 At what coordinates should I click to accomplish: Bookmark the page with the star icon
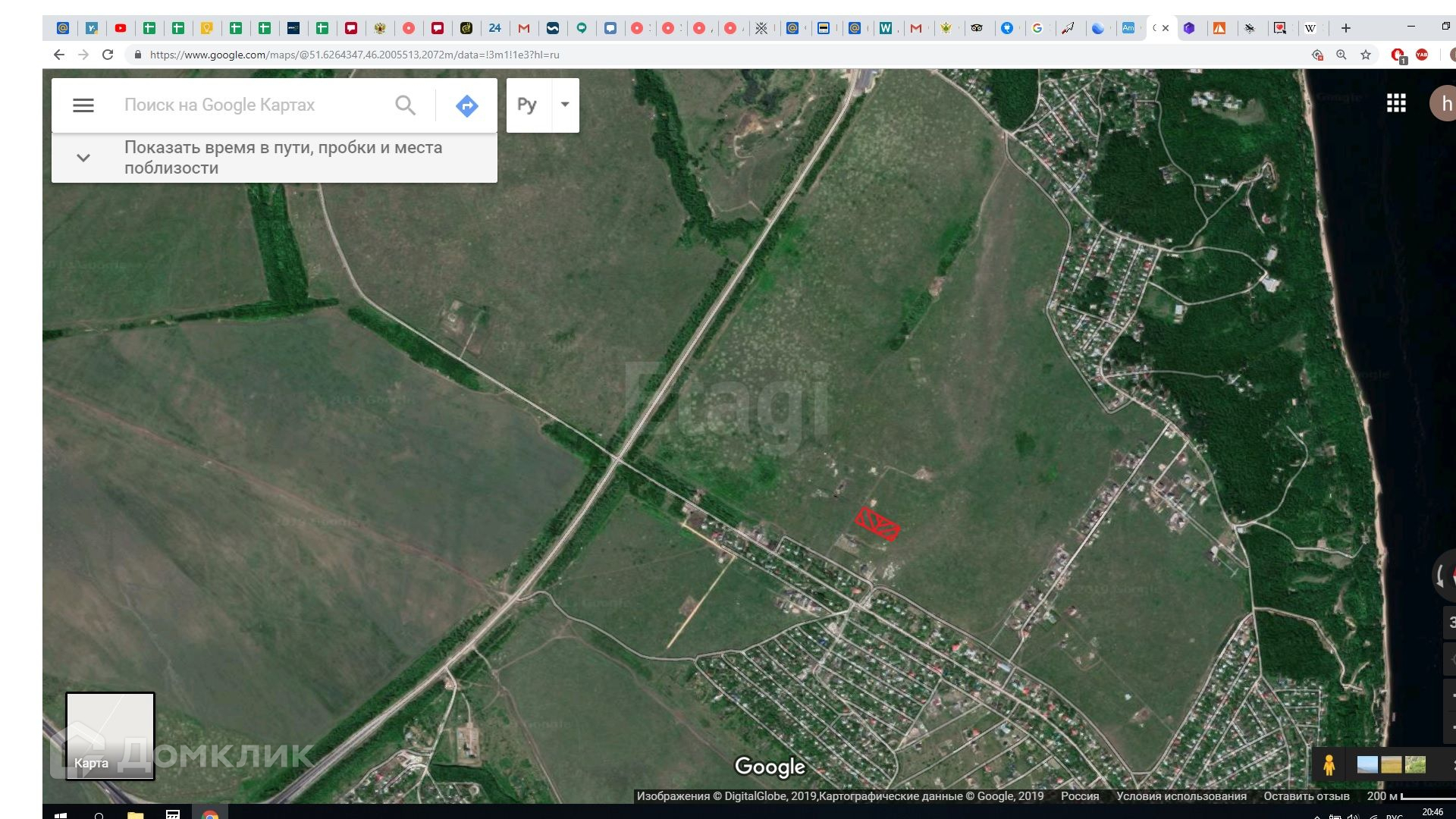pyautogui.click(x=1366, y=55)
